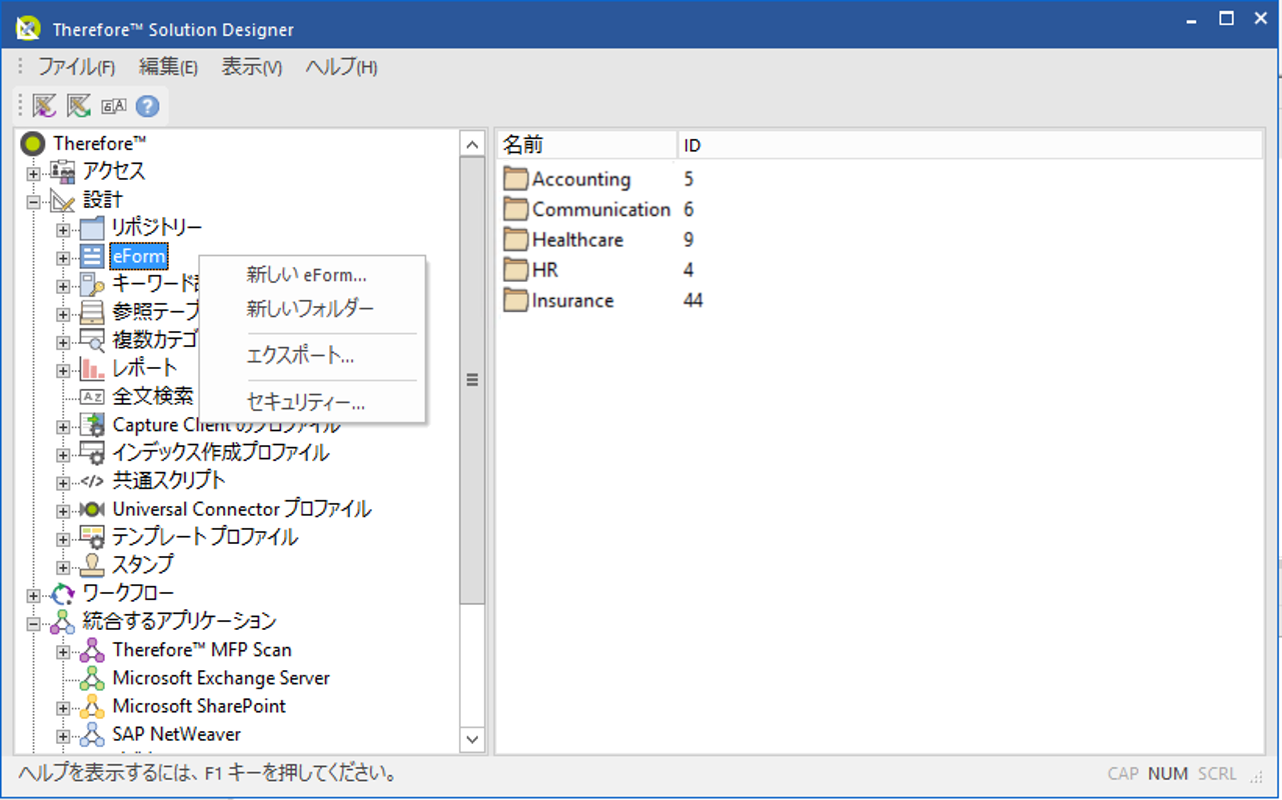Open the ファイル(F) menu

tap(77, 67)
